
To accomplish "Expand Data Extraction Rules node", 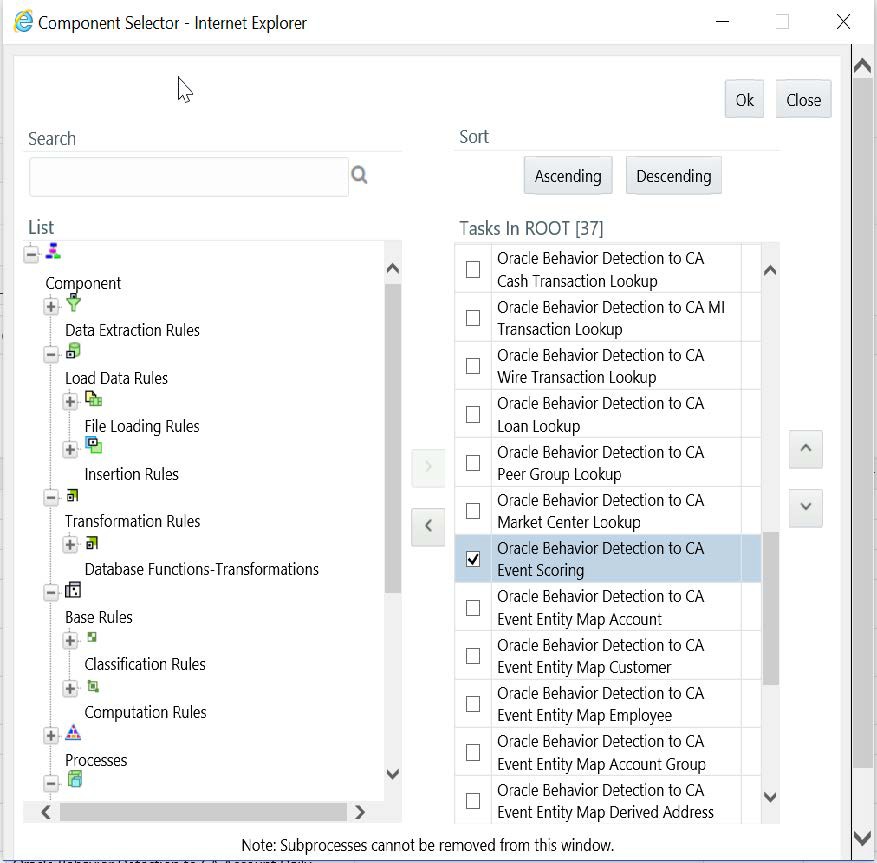I will pyautogui.click(x=51, y=306).
